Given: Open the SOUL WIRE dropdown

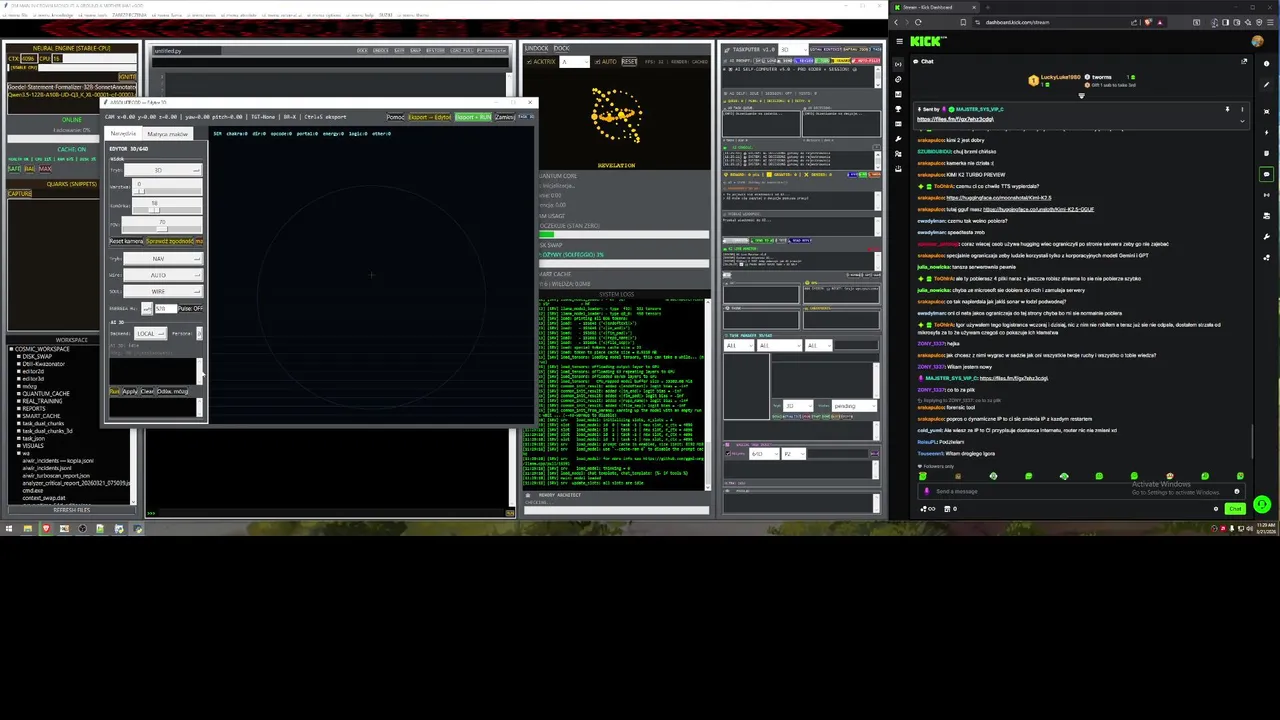Looking at the screenshot, I should tap(163, 291).
